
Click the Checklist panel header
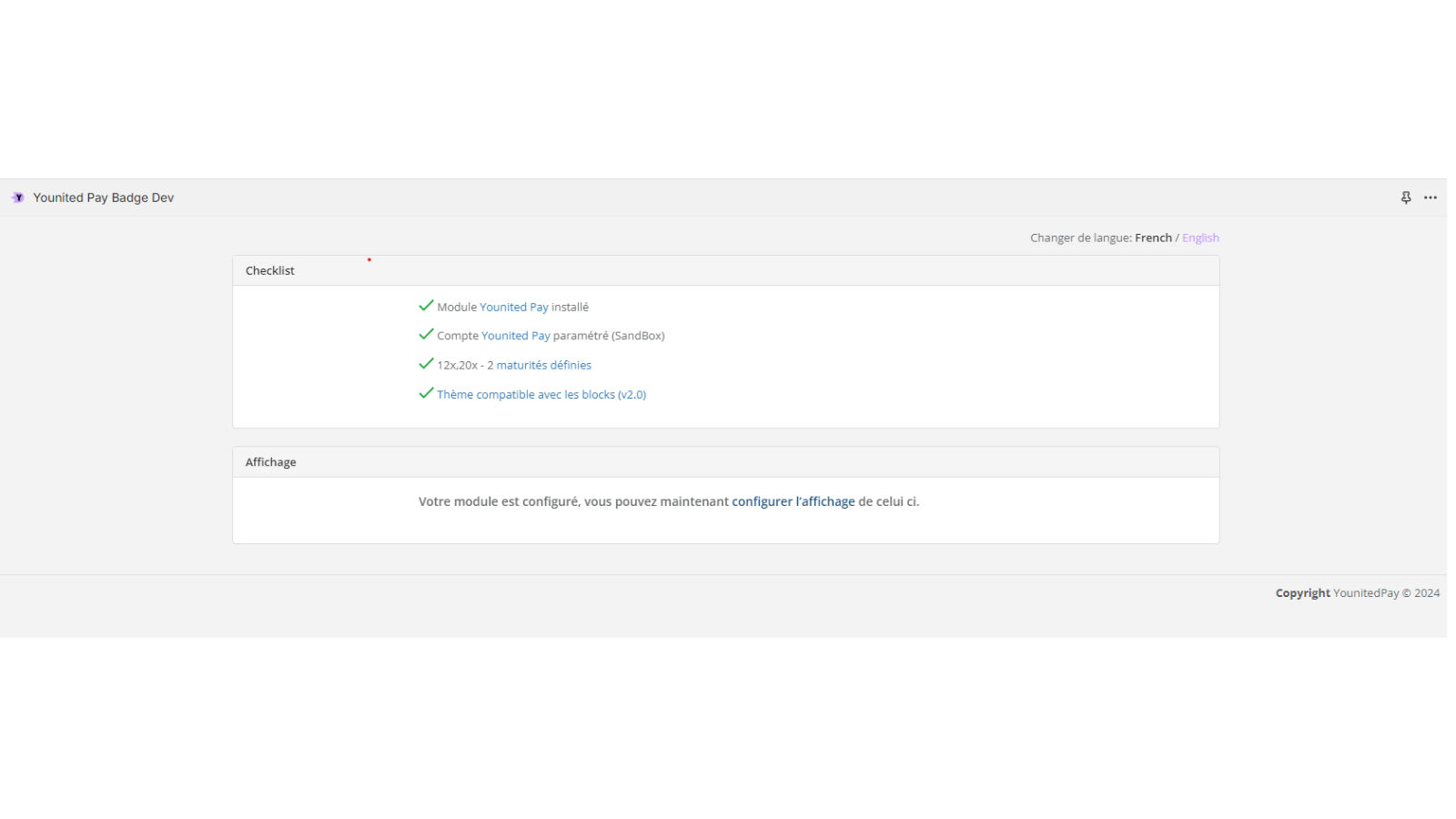coord(726,270)
